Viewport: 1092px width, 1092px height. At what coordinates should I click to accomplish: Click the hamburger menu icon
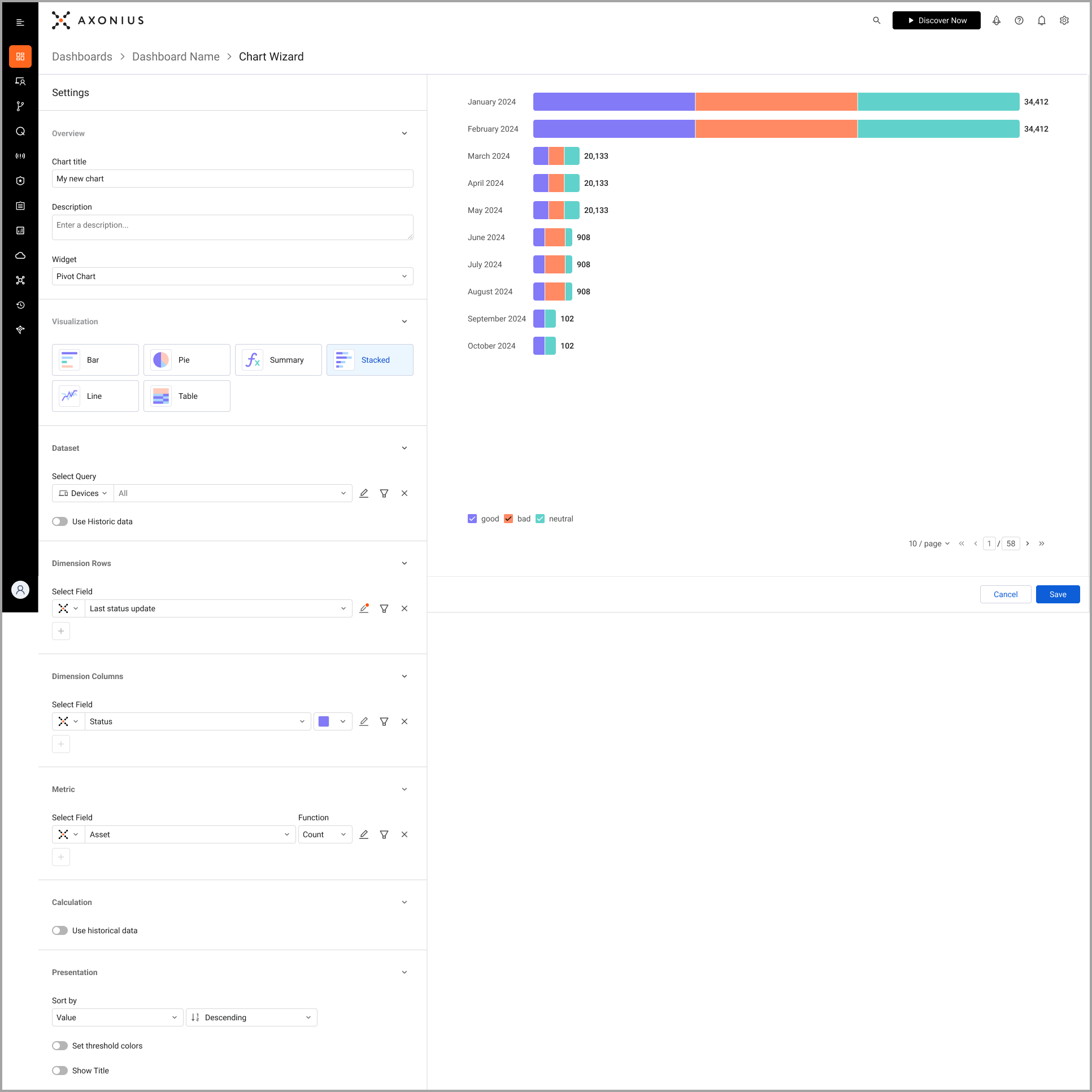(x=20, y=23)
